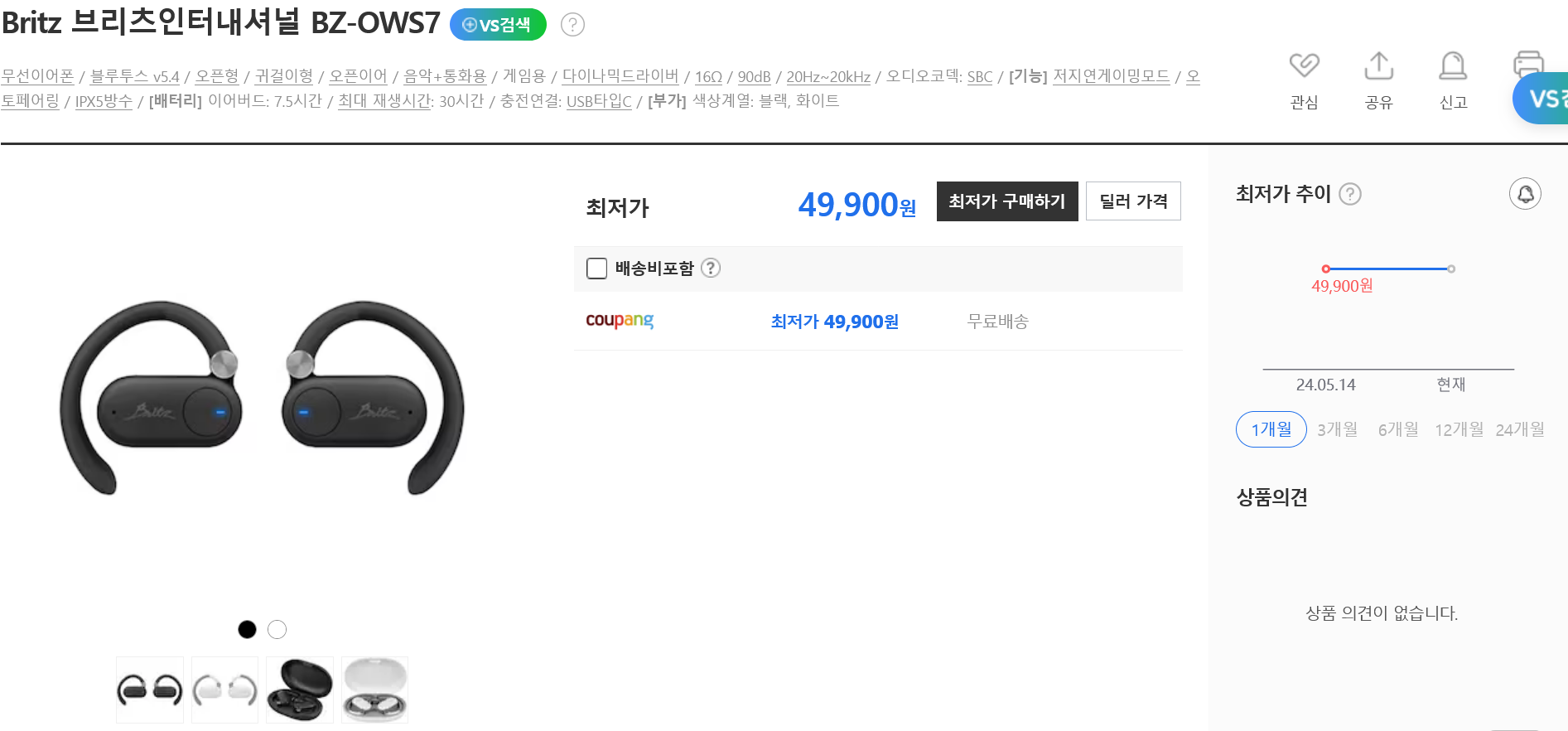Open help icon next to 최저가 추이
1568x731 pixels.
(1350, 194)
